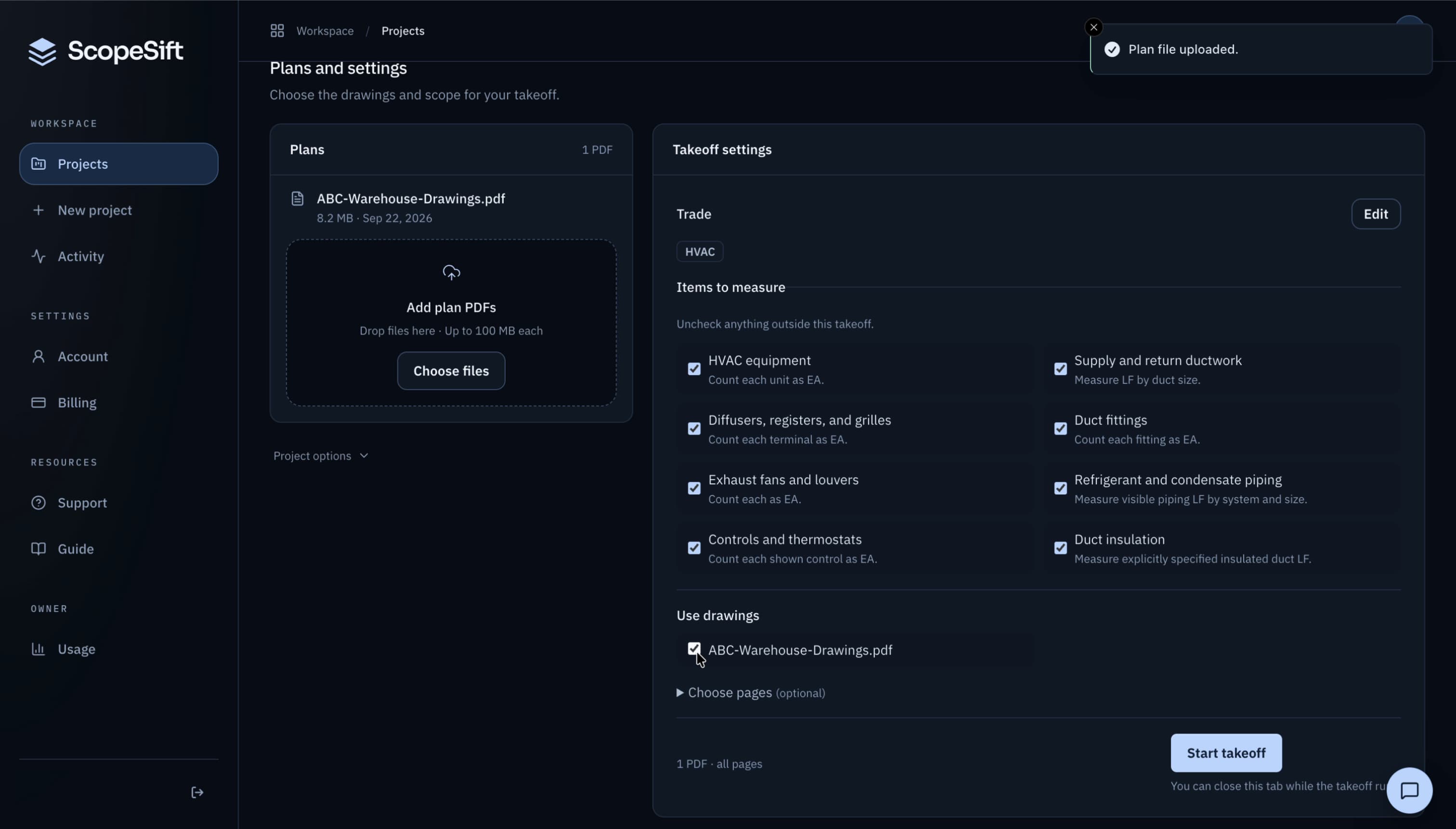This screenshot has height=829, width=1456.
Task: Dismiss the Plan file uploaded notification
Action: pos(1093,27)
